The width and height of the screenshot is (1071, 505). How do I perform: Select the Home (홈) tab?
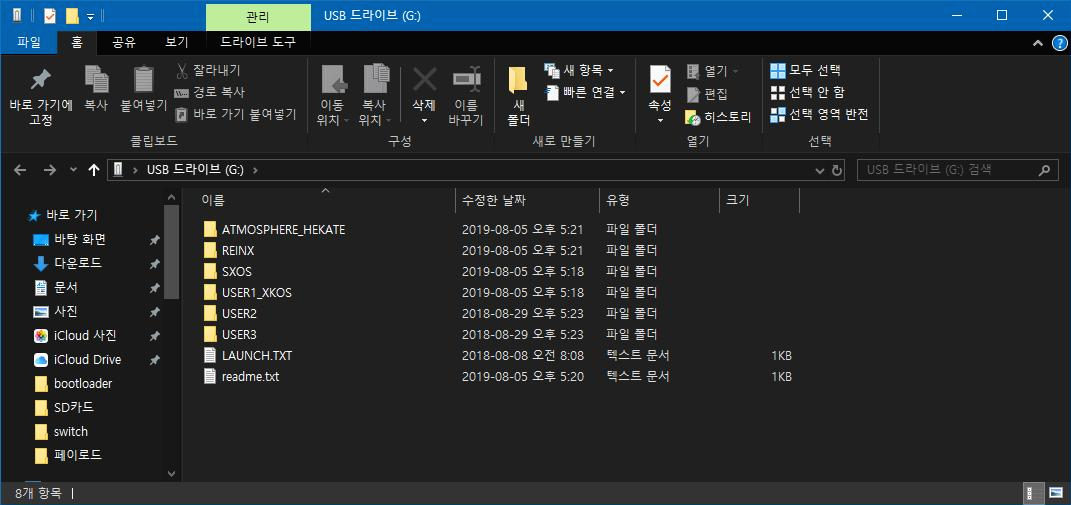77,42
